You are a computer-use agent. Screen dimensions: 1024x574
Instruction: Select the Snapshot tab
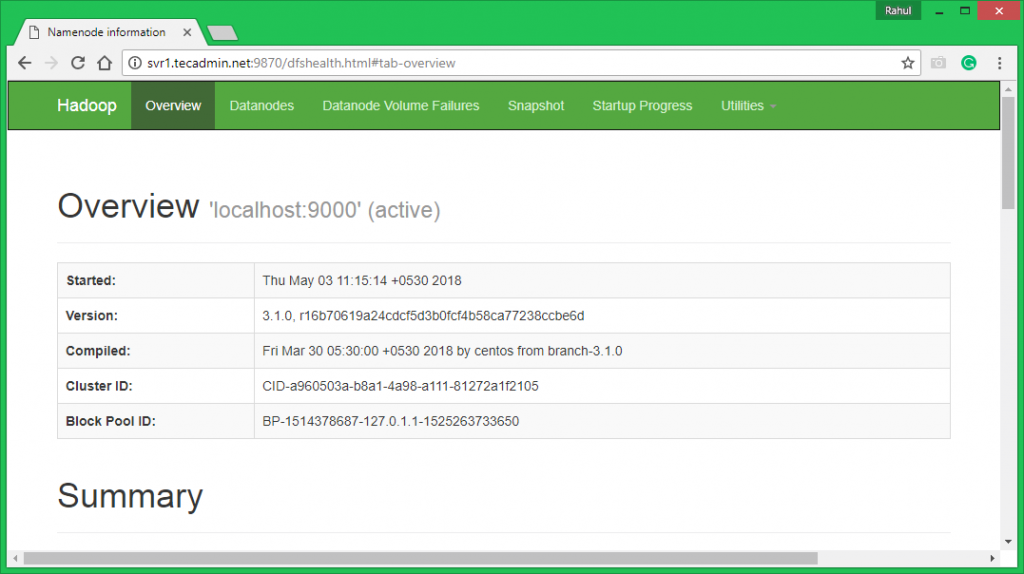pos(535,106)
